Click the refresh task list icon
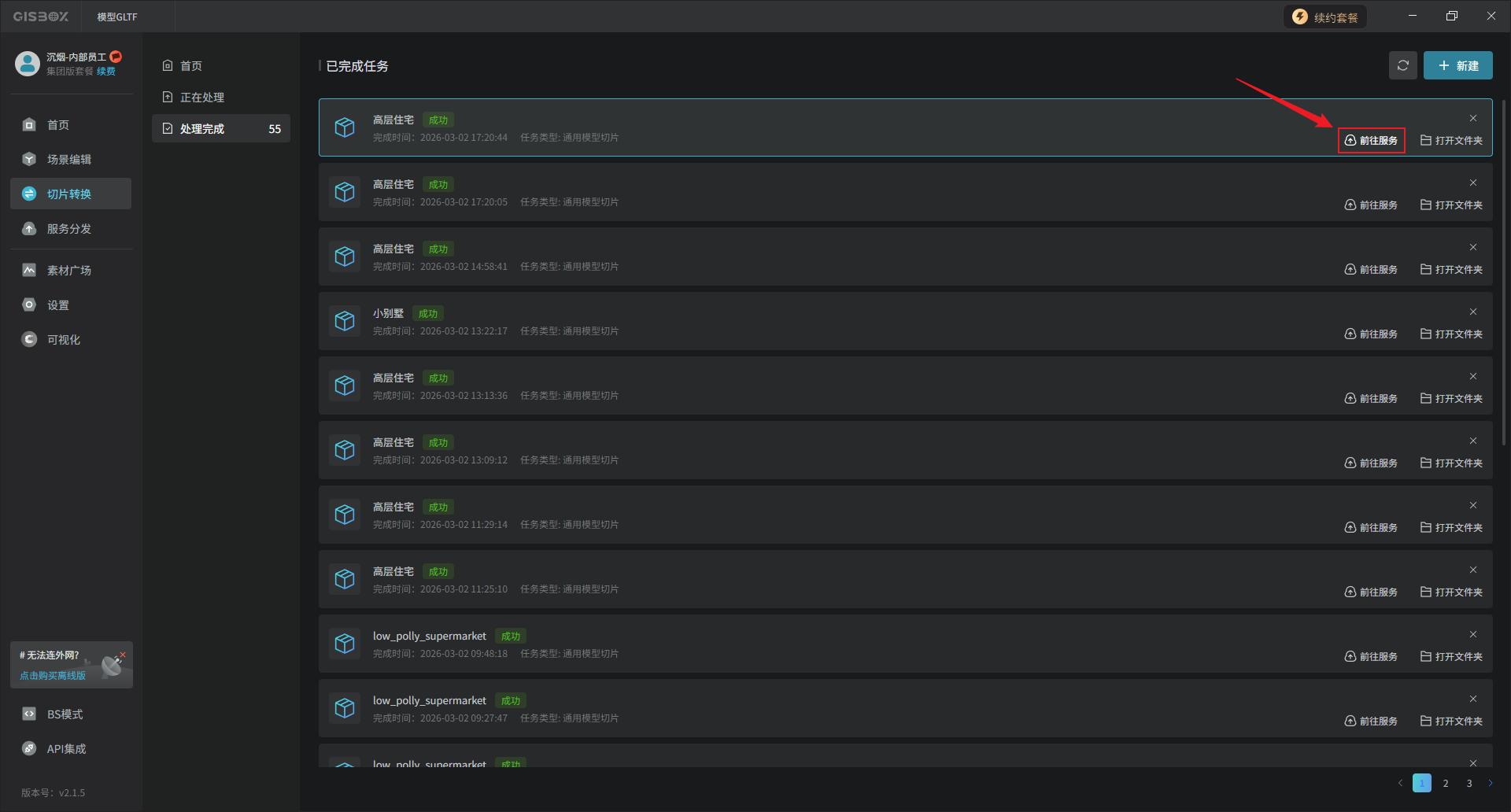The height and width of the screenshot is (812, 1511). click(x=1402, y=66)
